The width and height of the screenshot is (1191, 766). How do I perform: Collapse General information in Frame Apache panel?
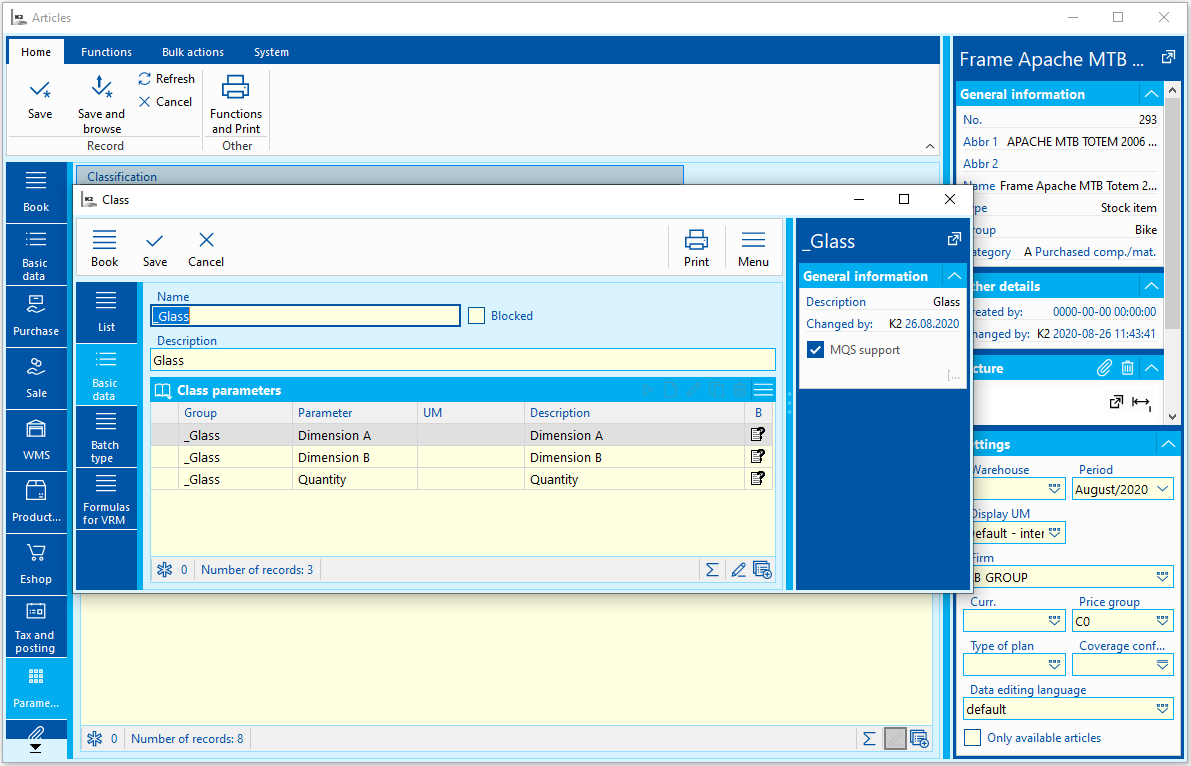[x=1152, y=94]
